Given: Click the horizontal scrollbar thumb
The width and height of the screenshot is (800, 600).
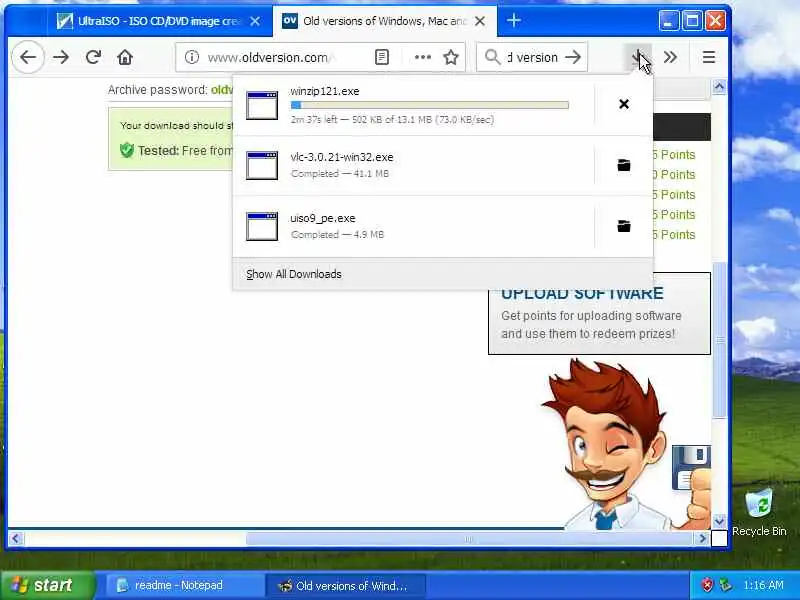Looking at the screenshot, I should pos(468,539).
